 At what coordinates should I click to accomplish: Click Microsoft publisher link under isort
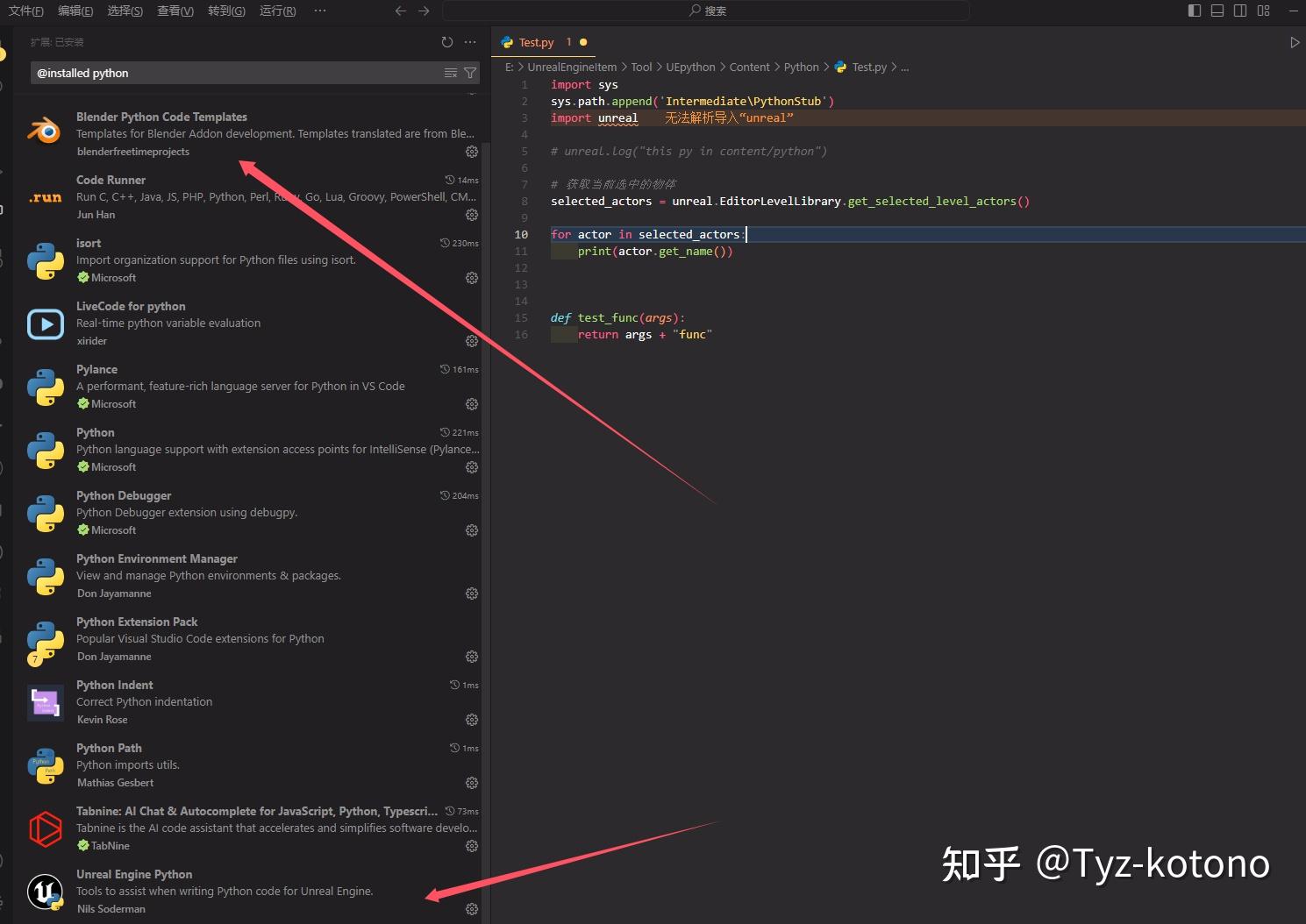(x=113, y=277)
